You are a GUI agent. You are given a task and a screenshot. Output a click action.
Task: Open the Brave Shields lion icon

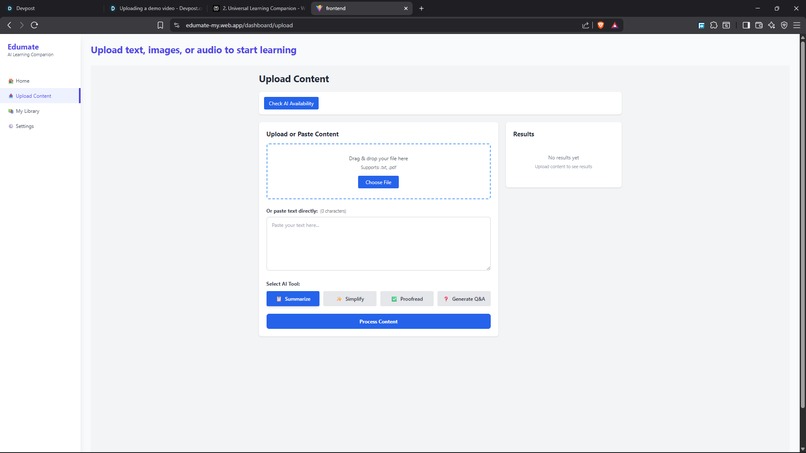600,25
